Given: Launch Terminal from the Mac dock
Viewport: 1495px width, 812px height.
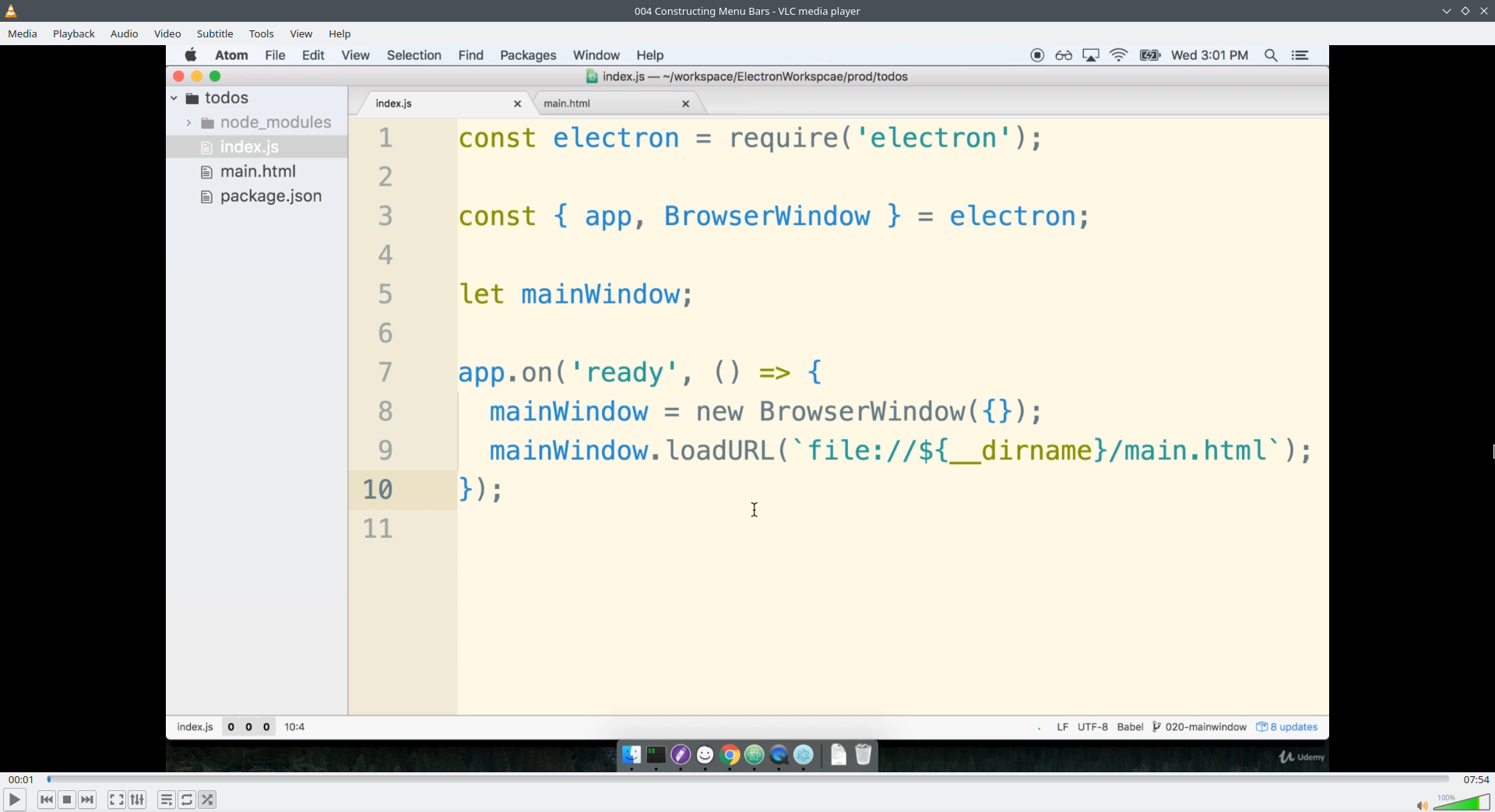Looking at the screenshot, I should click(656, 754).
